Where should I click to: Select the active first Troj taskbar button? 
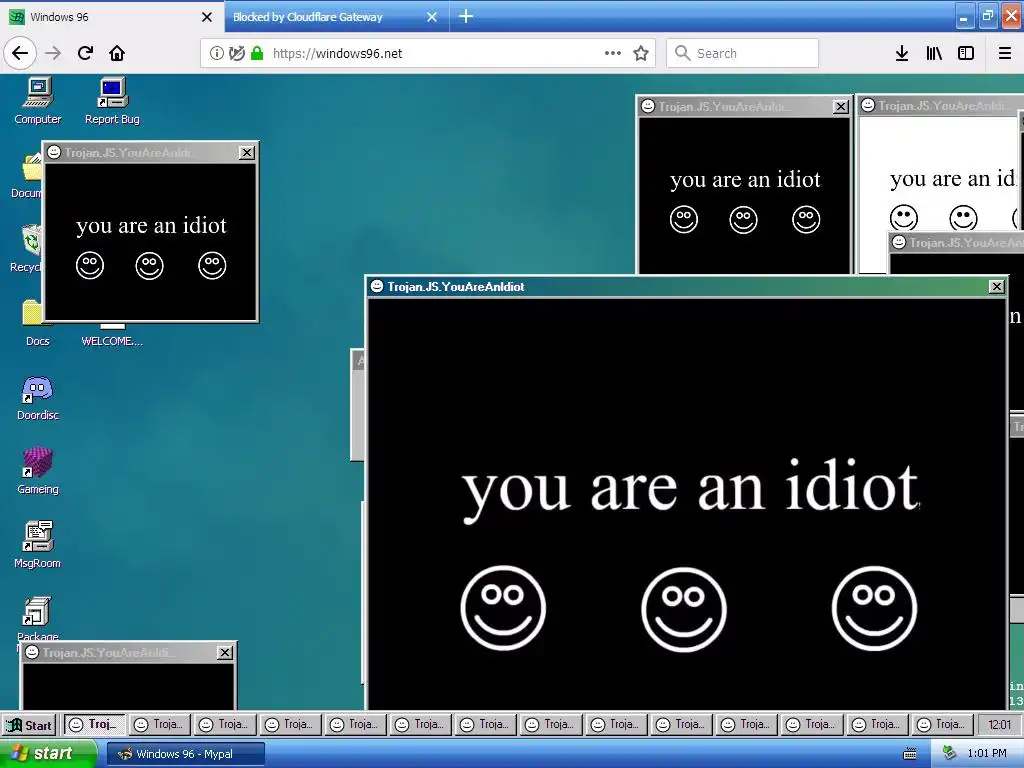pyautogui.click(x=94, y=724)
